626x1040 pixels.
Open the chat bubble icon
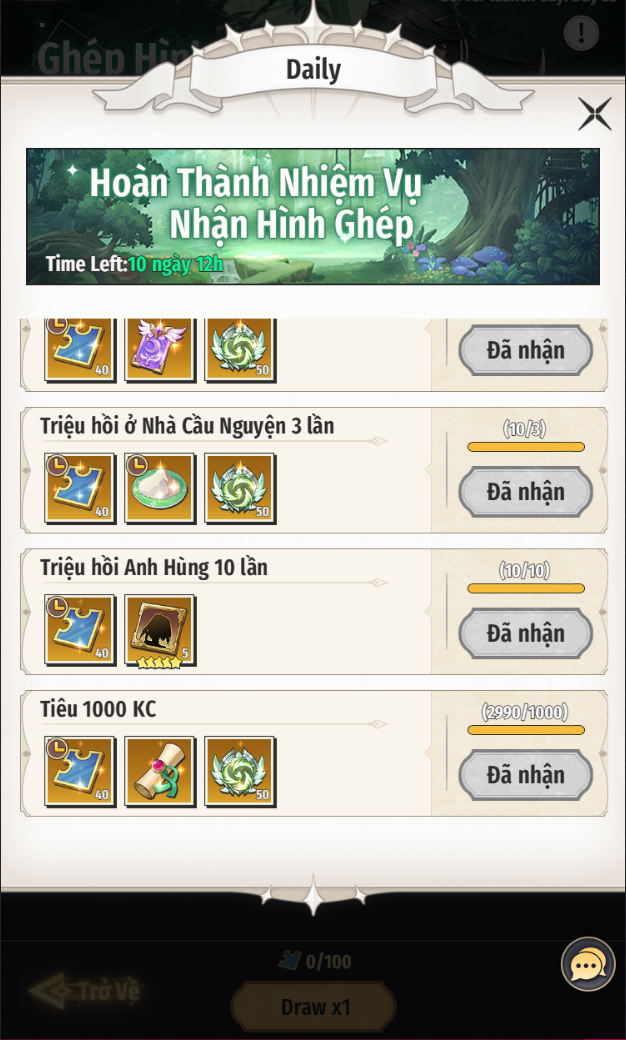[x=588, y=964]
